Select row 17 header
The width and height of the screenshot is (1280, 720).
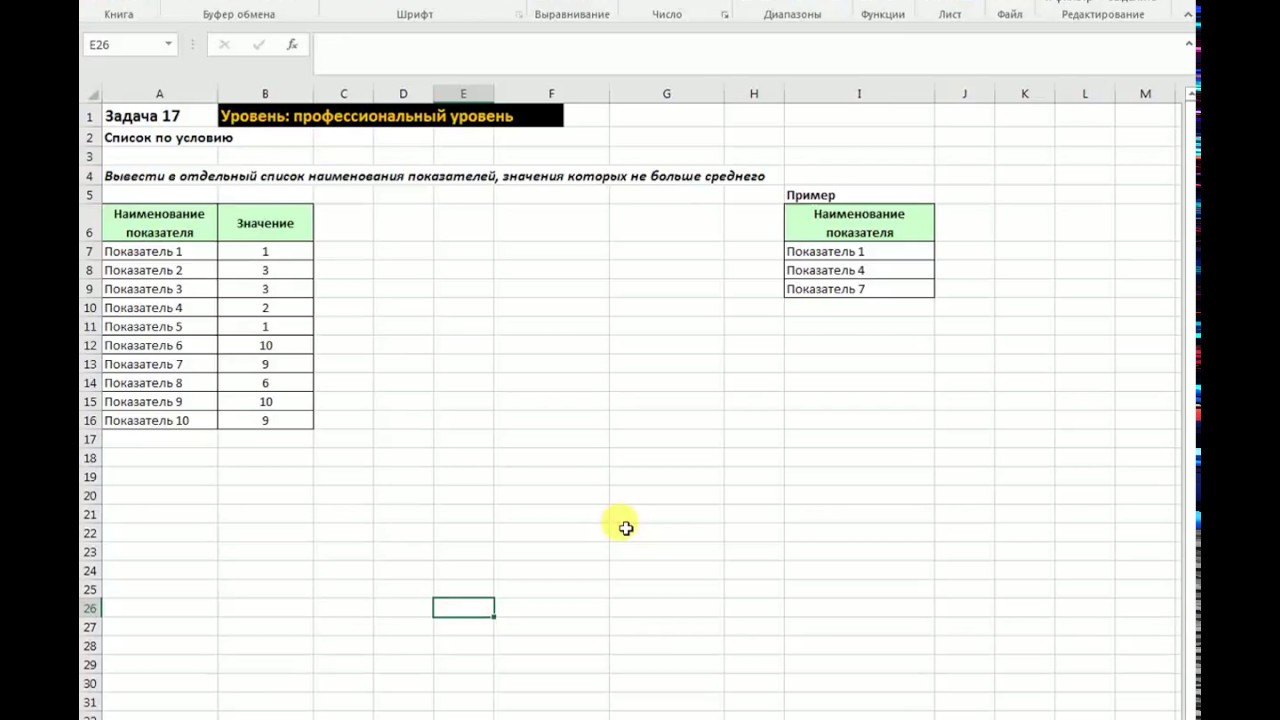pos(90,439)
